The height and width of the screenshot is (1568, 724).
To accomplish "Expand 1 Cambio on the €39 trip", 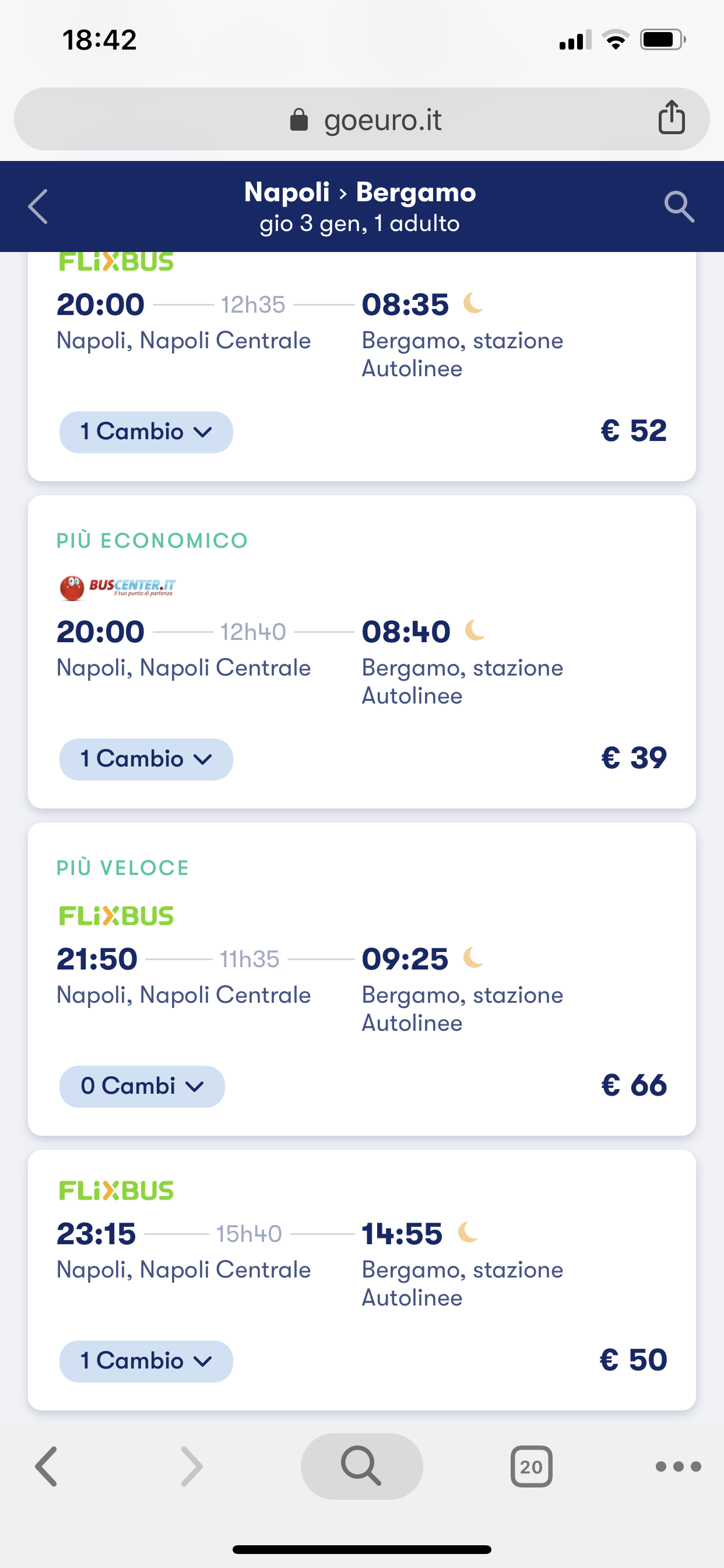I will click(146, 759).
